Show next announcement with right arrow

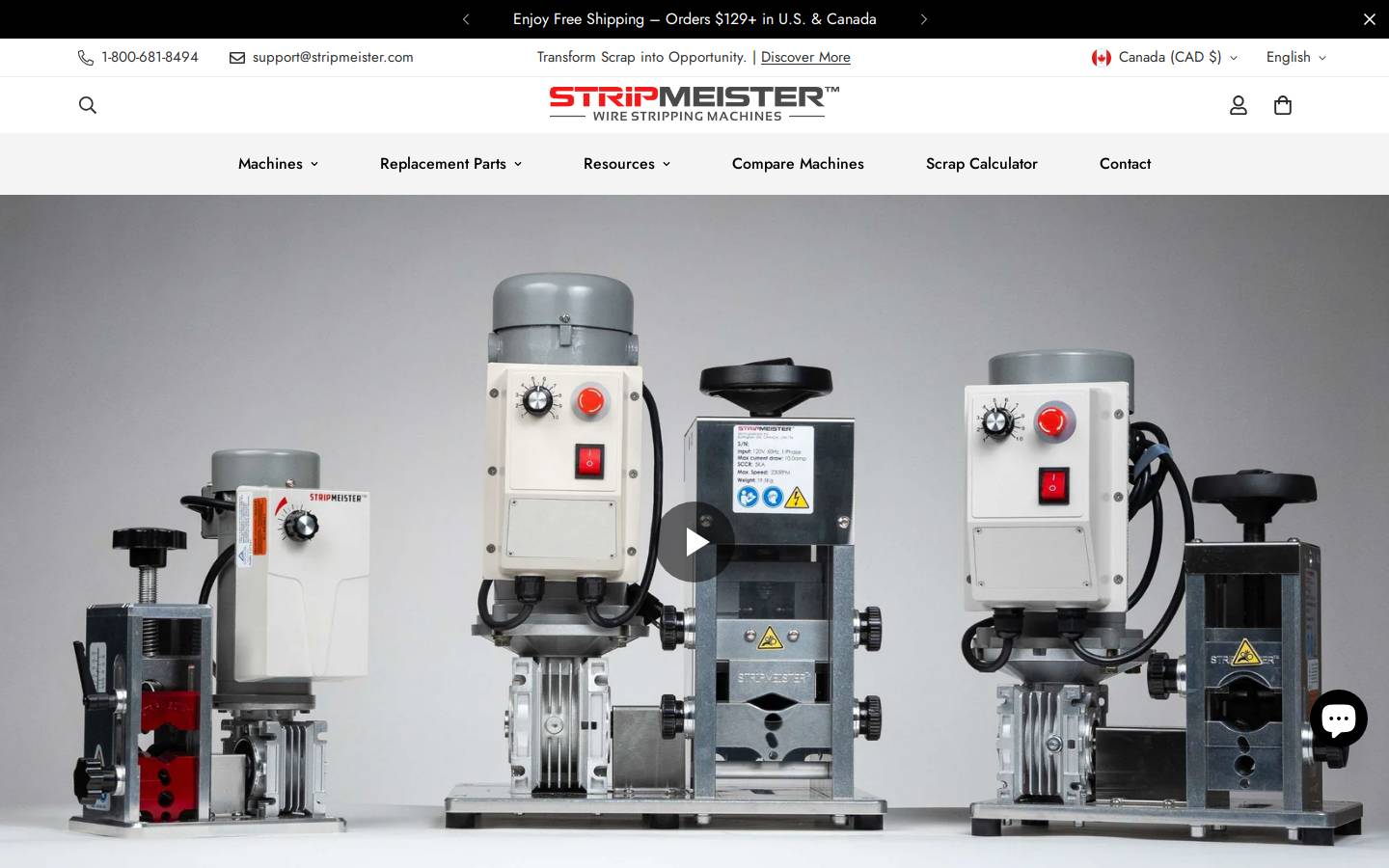pos(923,19)
